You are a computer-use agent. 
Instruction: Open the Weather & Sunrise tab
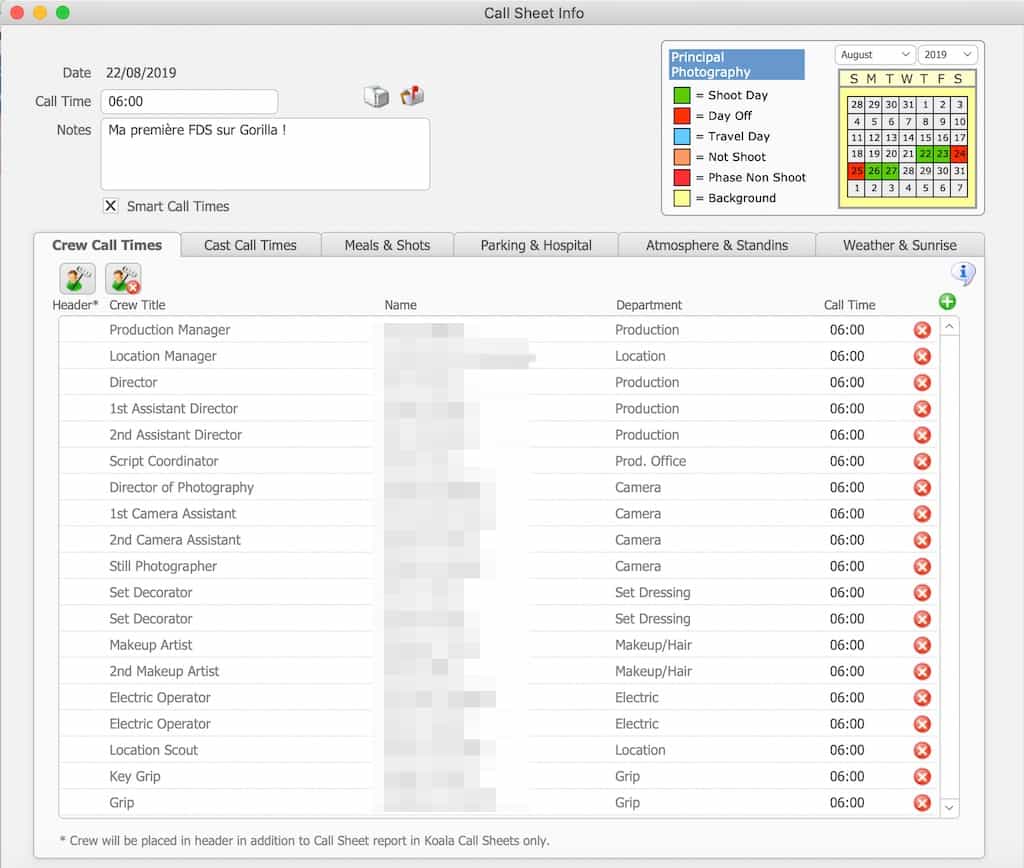[x=899, y=245]
